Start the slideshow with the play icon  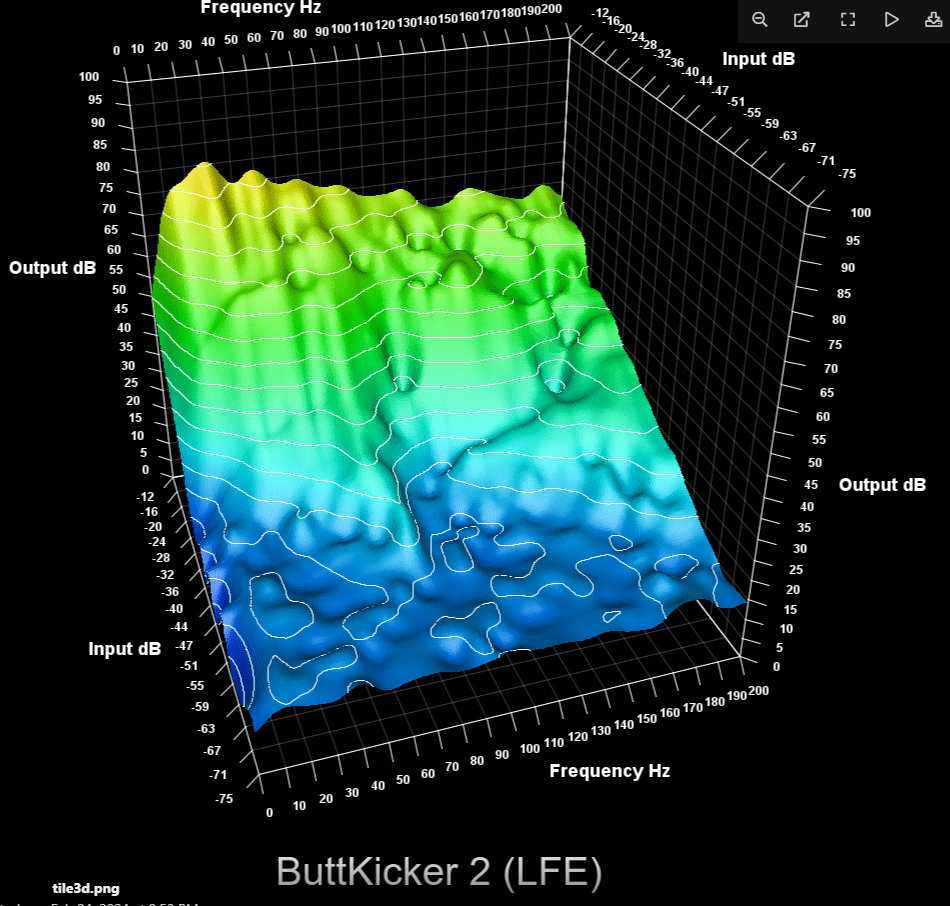click(891, 19)
